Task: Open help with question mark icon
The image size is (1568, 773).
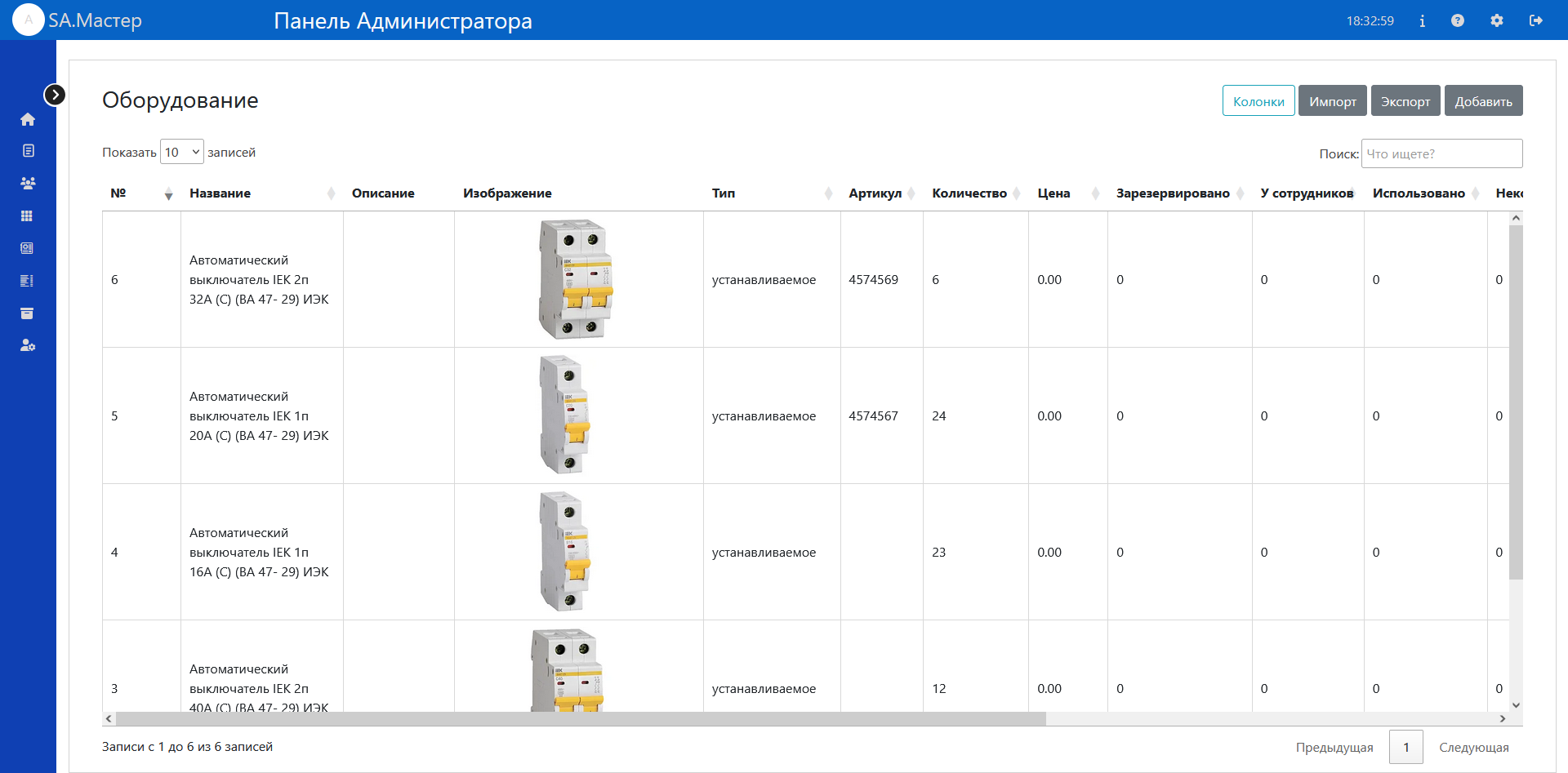Action: (1457, 20)
